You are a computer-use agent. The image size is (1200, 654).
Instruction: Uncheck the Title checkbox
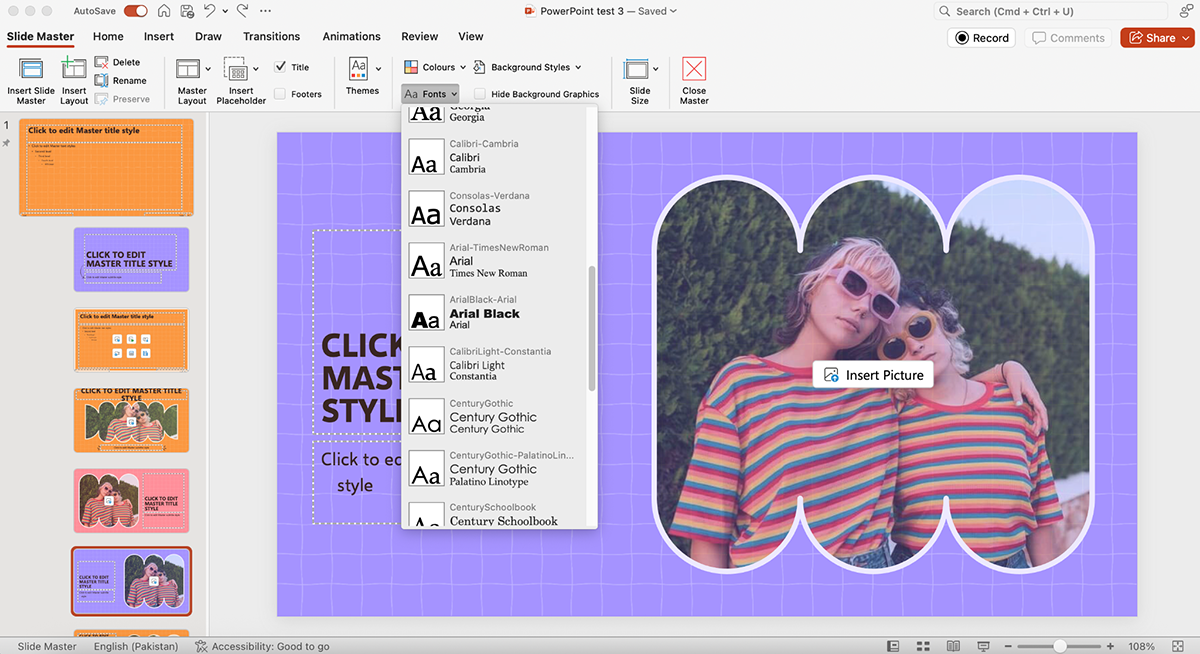click(x=280, y=67)
